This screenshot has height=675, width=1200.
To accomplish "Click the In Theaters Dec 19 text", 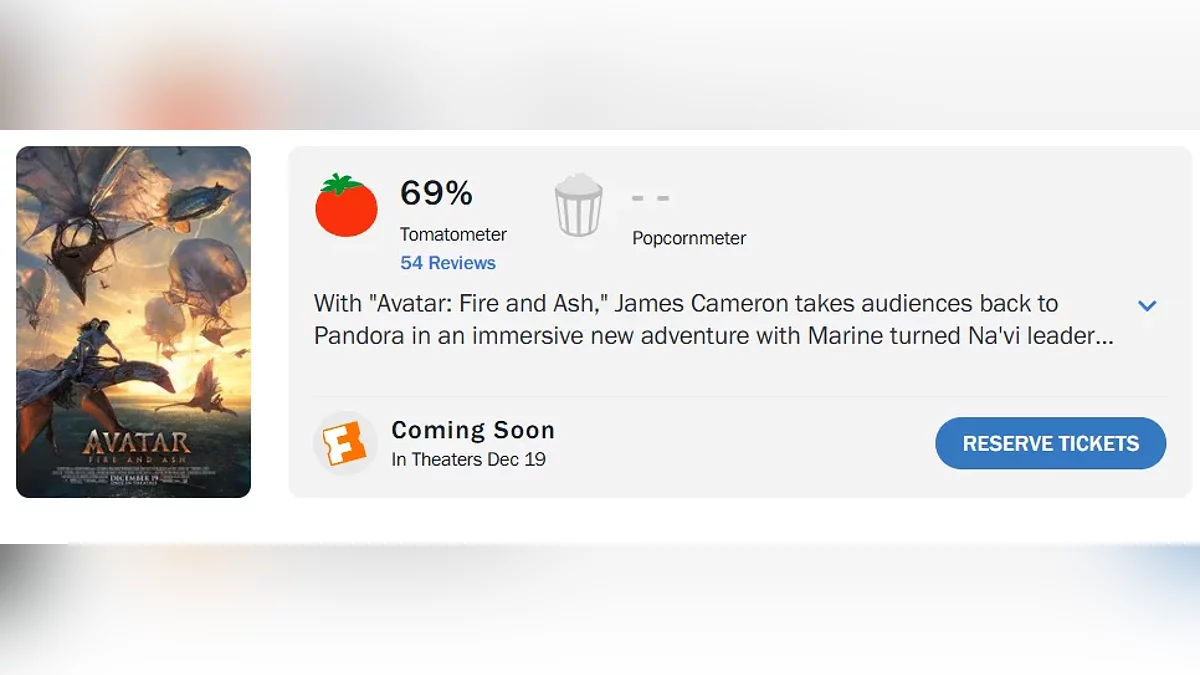I will (x=468, y=460).
